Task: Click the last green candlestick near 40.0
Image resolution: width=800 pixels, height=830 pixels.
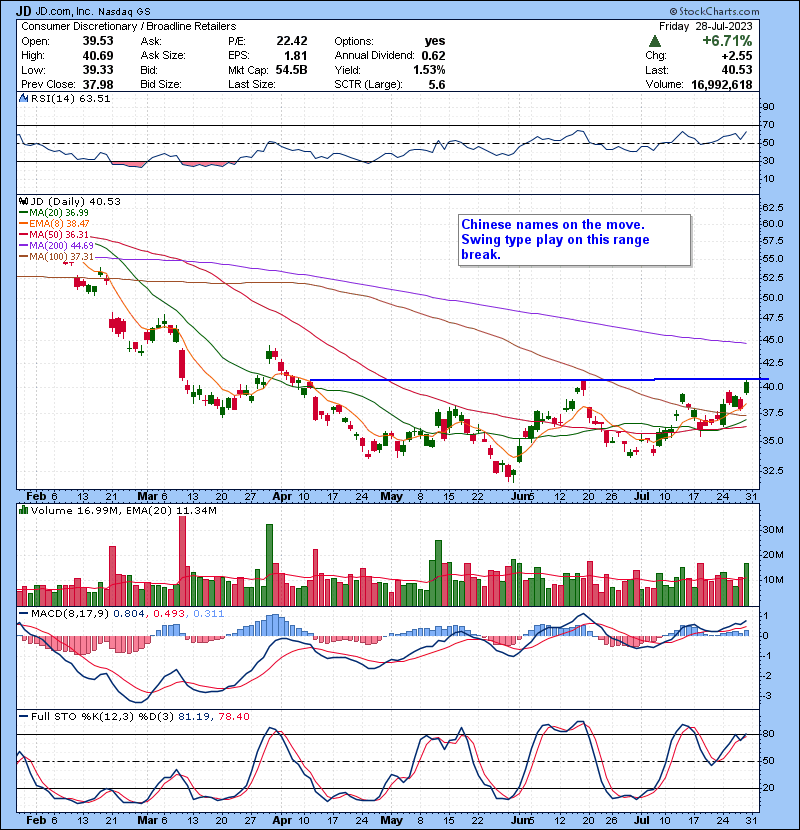Action: pyautogui.click(x=747, y=387)
